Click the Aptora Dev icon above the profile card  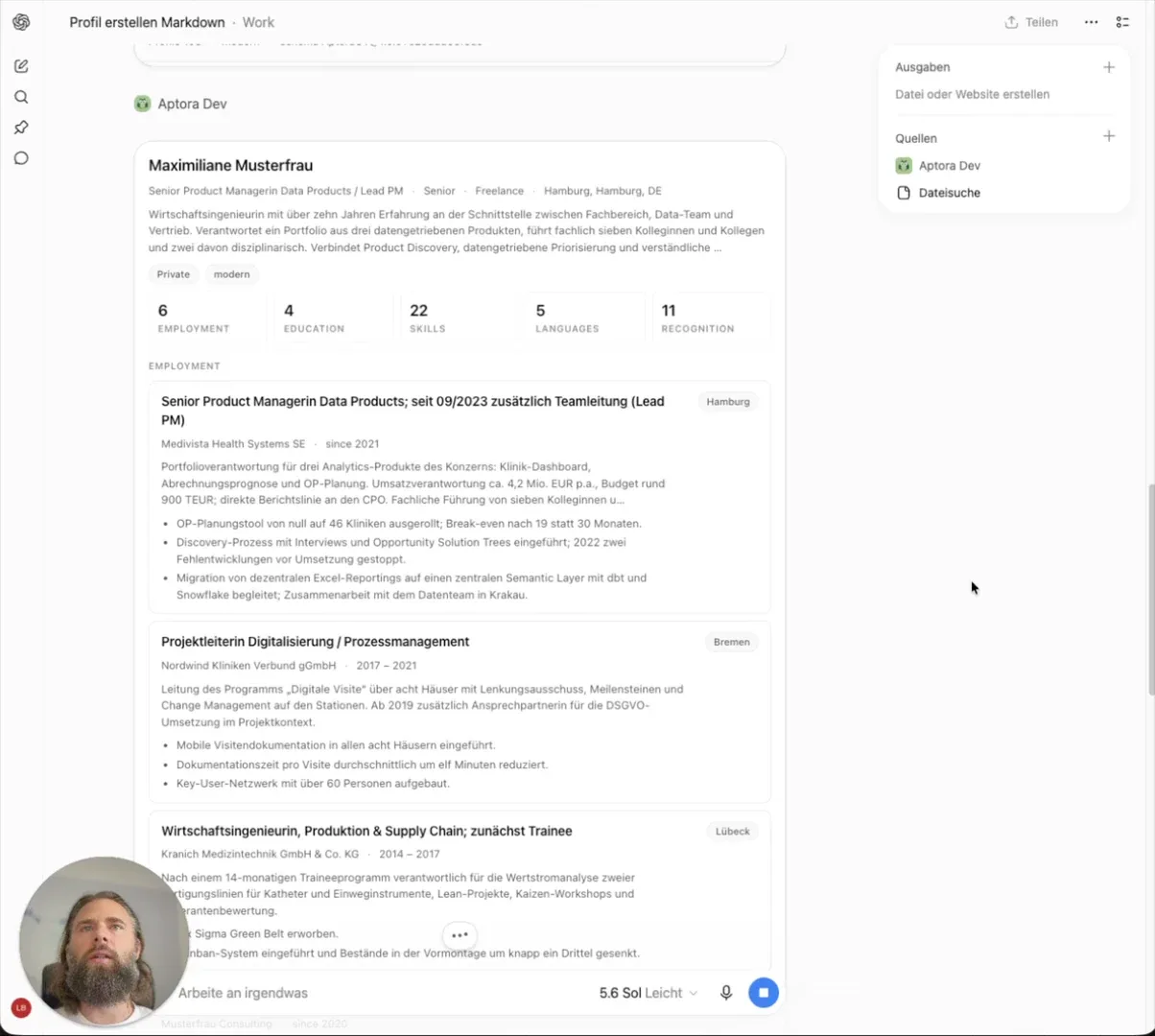point(143,104)
